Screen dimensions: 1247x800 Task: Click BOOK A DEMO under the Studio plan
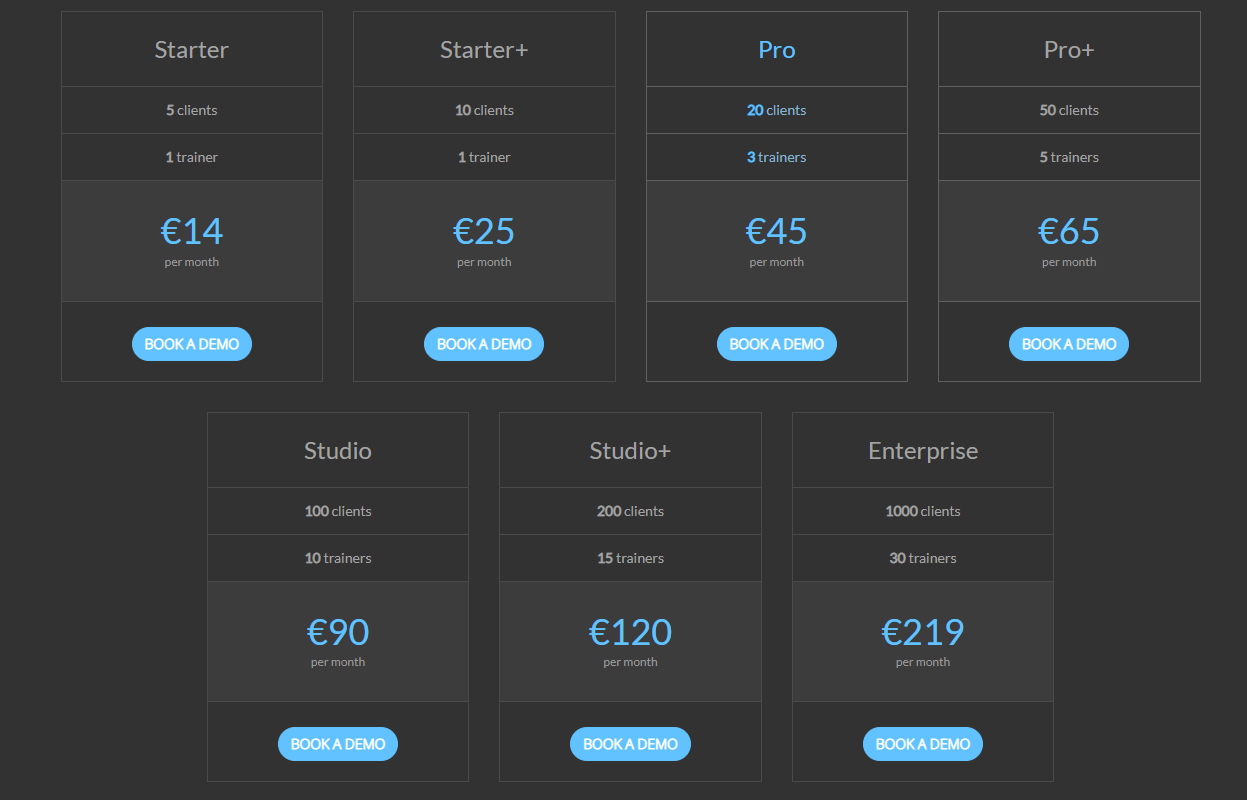[337, 743]
